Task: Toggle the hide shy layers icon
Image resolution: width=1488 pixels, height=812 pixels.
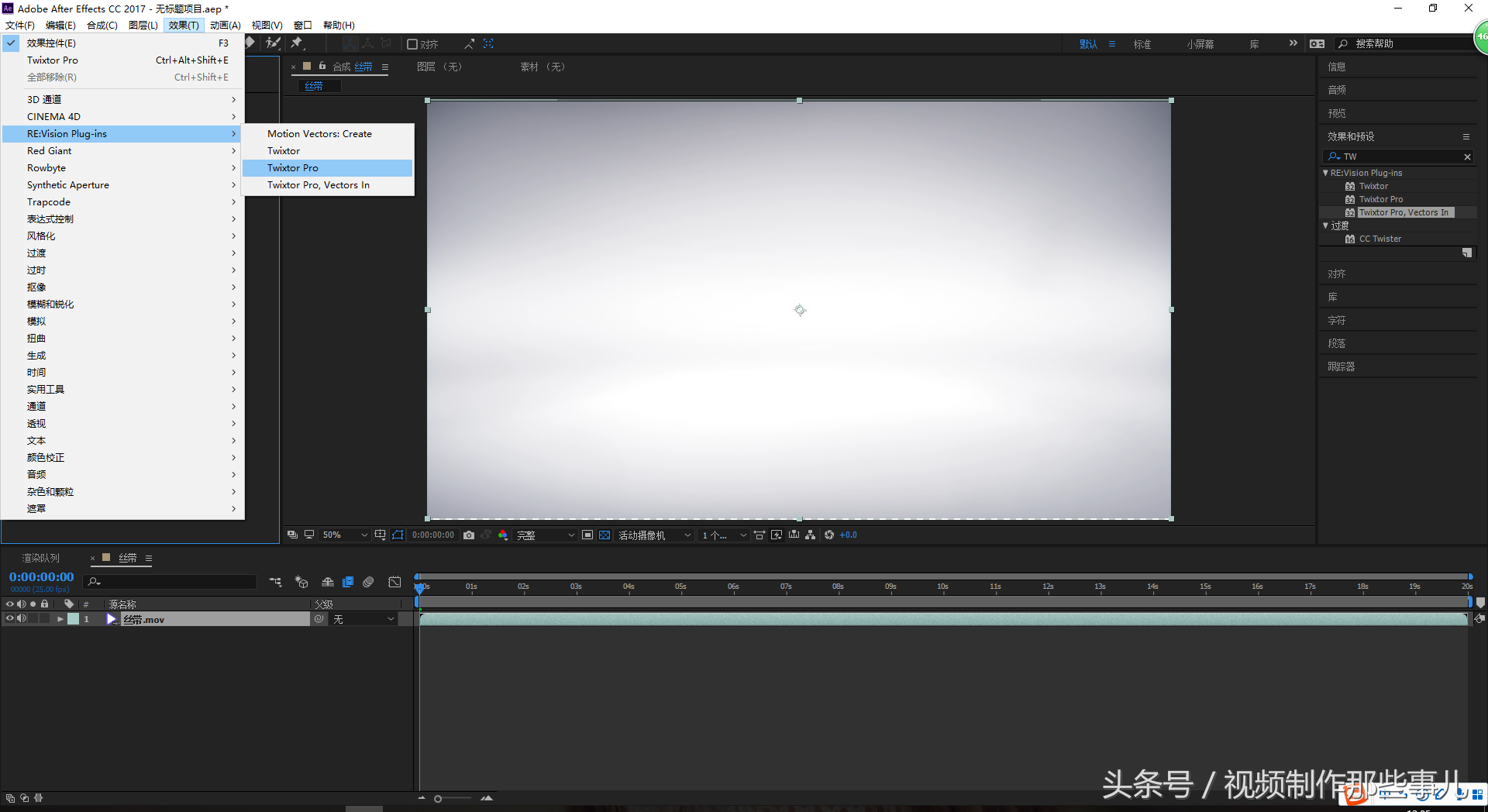Action: [x=328, y=582]
